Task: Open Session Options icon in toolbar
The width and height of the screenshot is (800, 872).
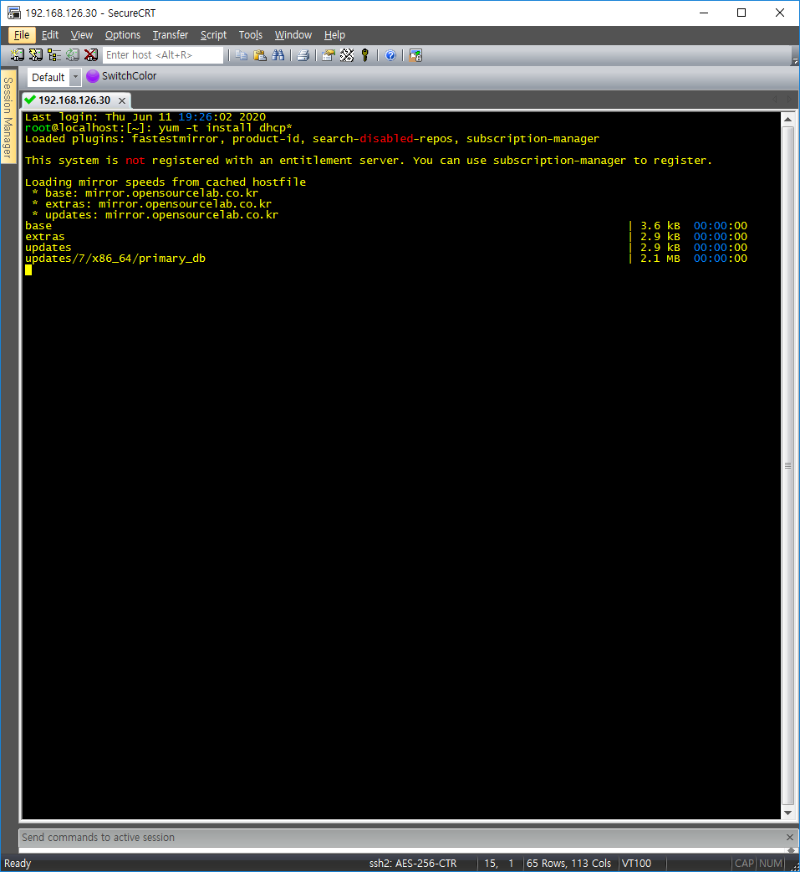Action: tap(328, 55)
